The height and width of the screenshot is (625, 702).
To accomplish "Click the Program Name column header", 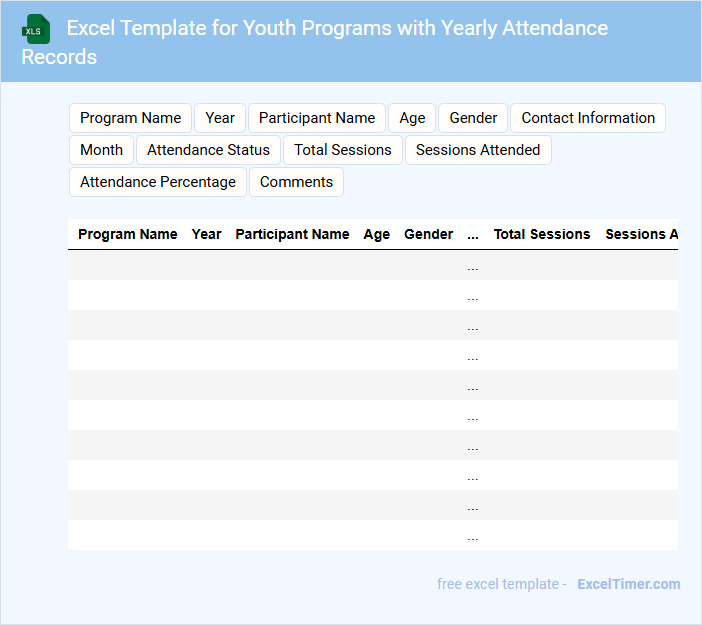I will pos(128,234).
